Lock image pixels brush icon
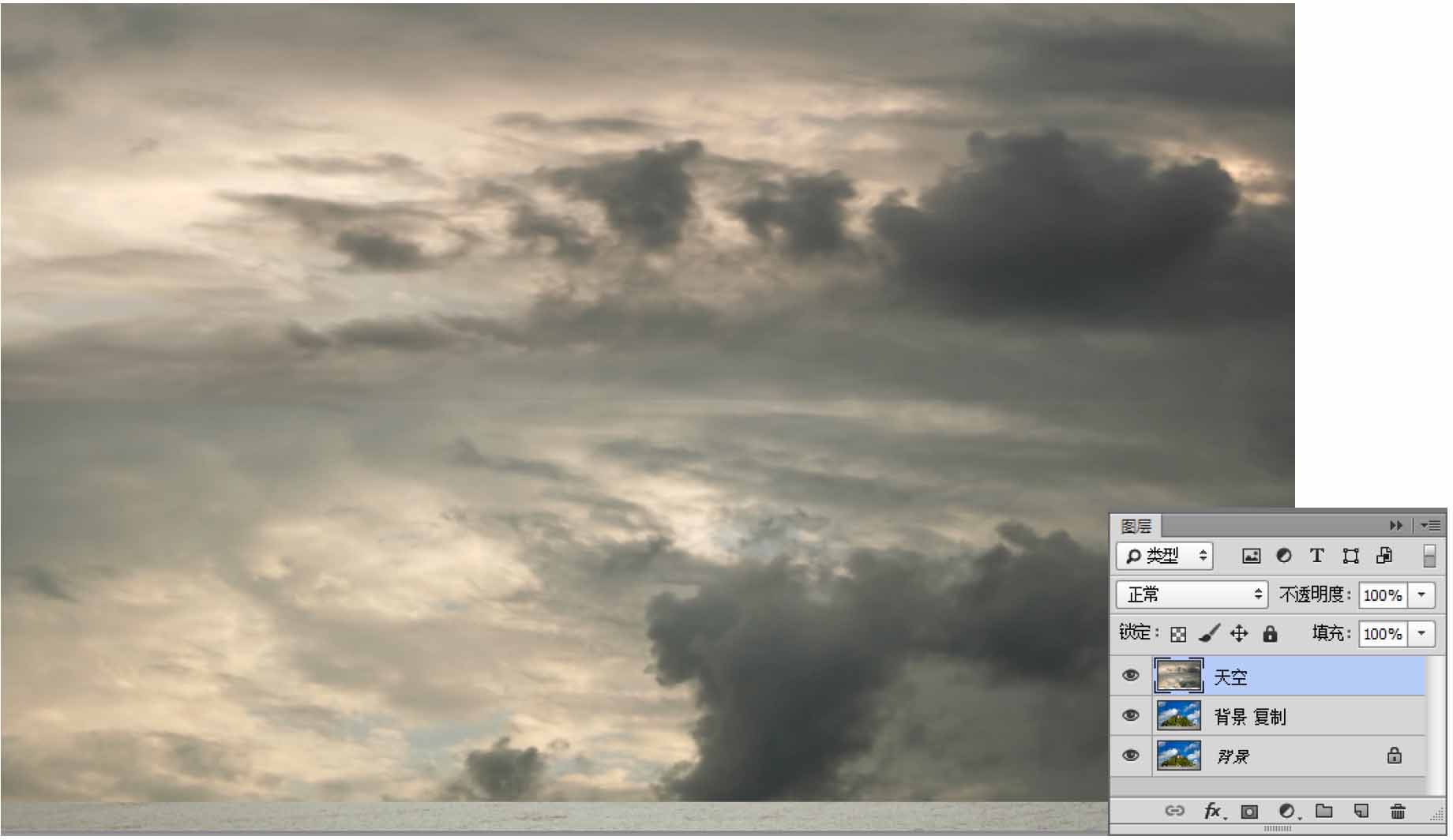The height and width of the screenshot is (840, 1453). point(1209,633)
